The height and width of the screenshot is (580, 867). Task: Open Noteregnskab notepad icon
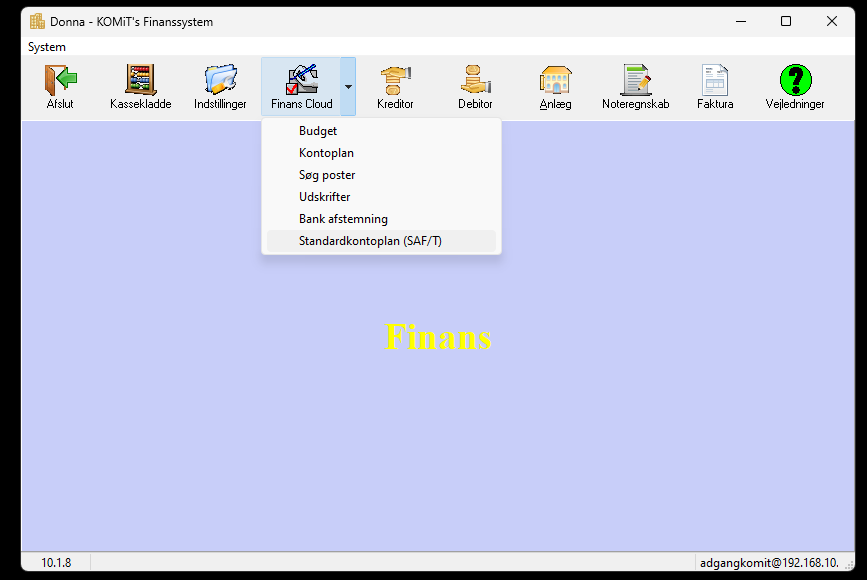(635, 80)
